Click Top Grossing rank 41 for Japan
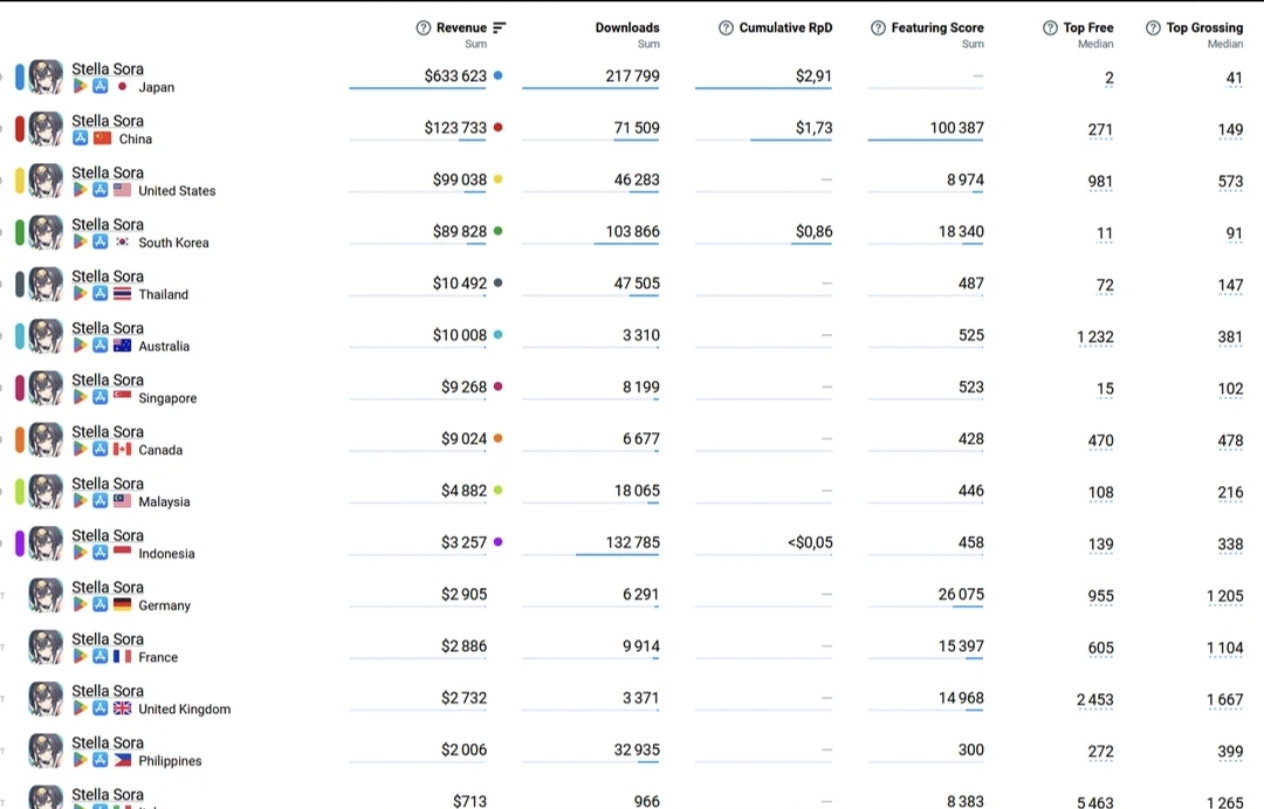Viewport: 1264px width, 809px height. pyautogui.click(x=1234, y=78)
